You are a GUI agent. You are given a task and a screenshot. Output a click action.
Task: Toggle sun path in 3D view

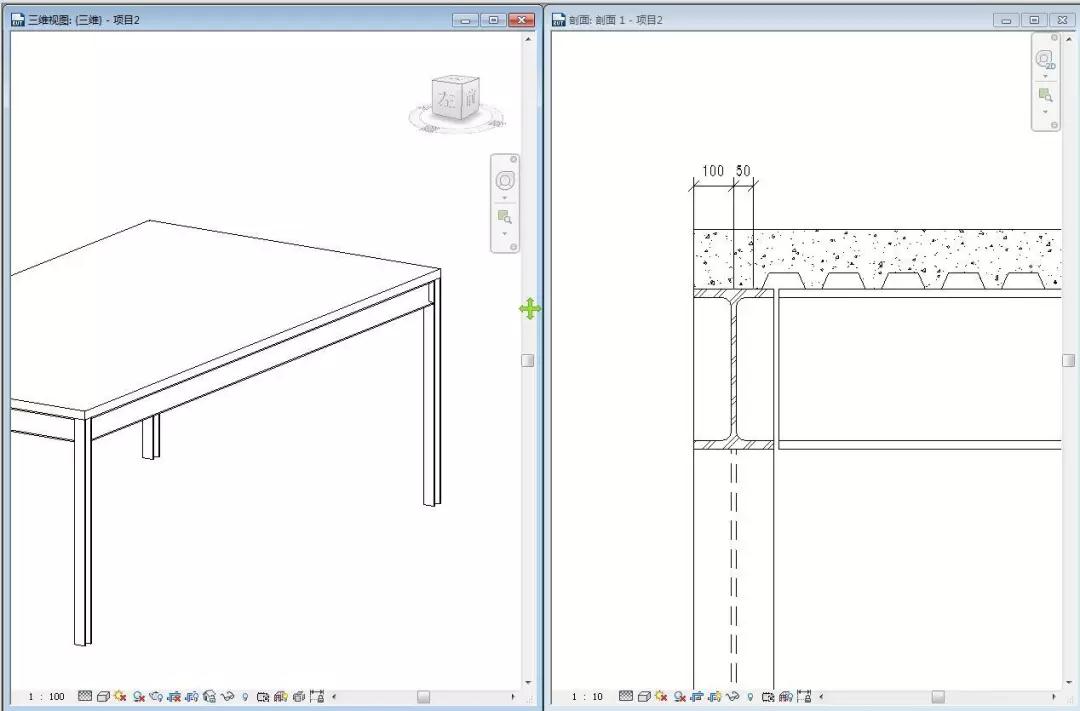pyautogui.click(x=121, y=697)
